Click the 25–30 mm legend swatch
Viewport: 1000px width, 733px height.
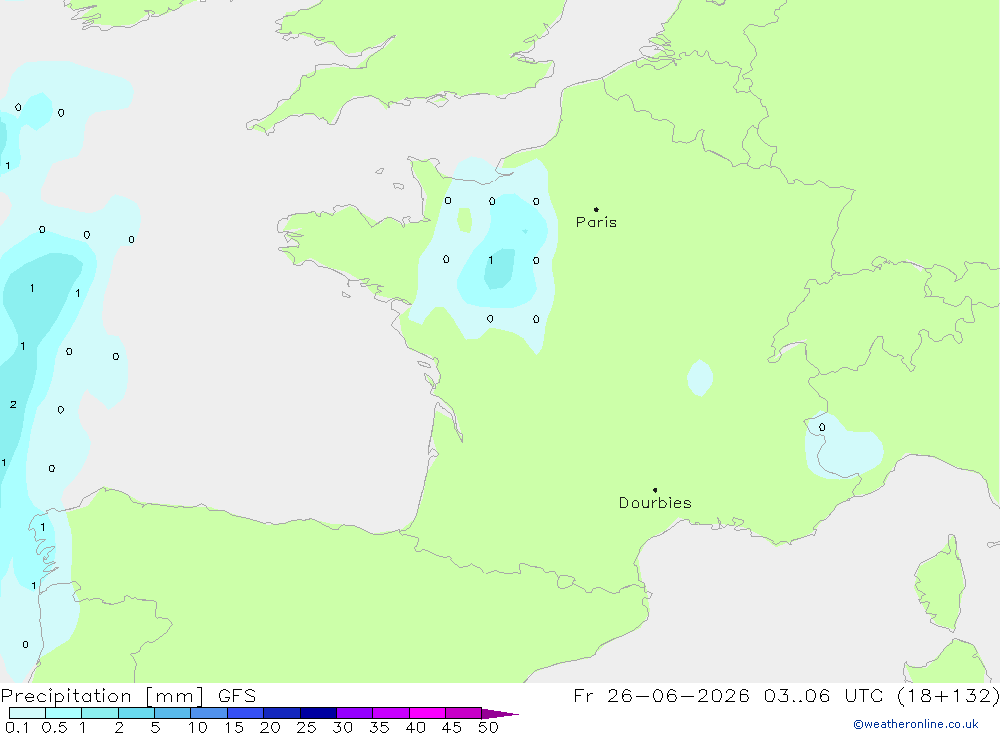[x=318, y=713]
